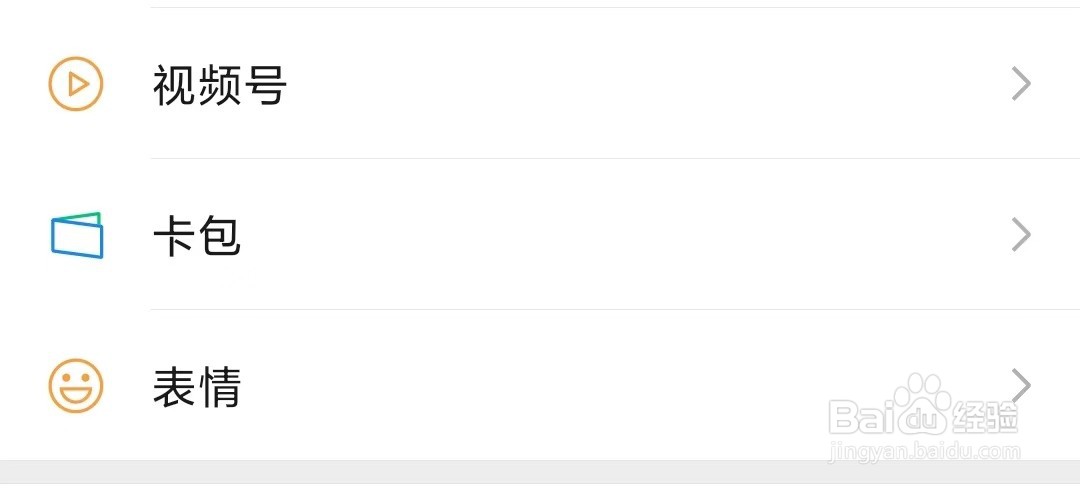
Task: Click the divider line above 视频号
Action: pos(615,8)
